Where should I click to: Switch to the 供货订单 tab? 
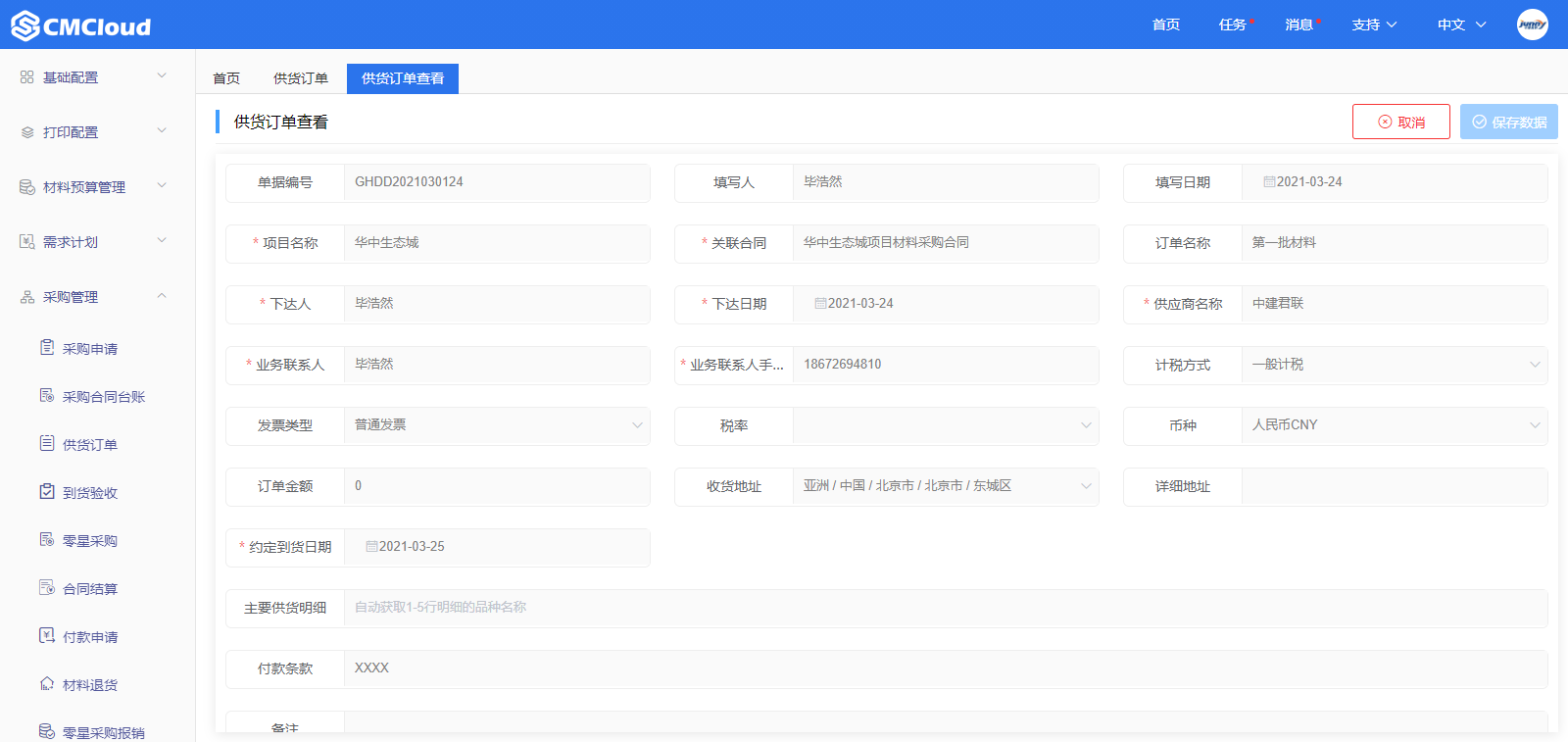[301, 78]
